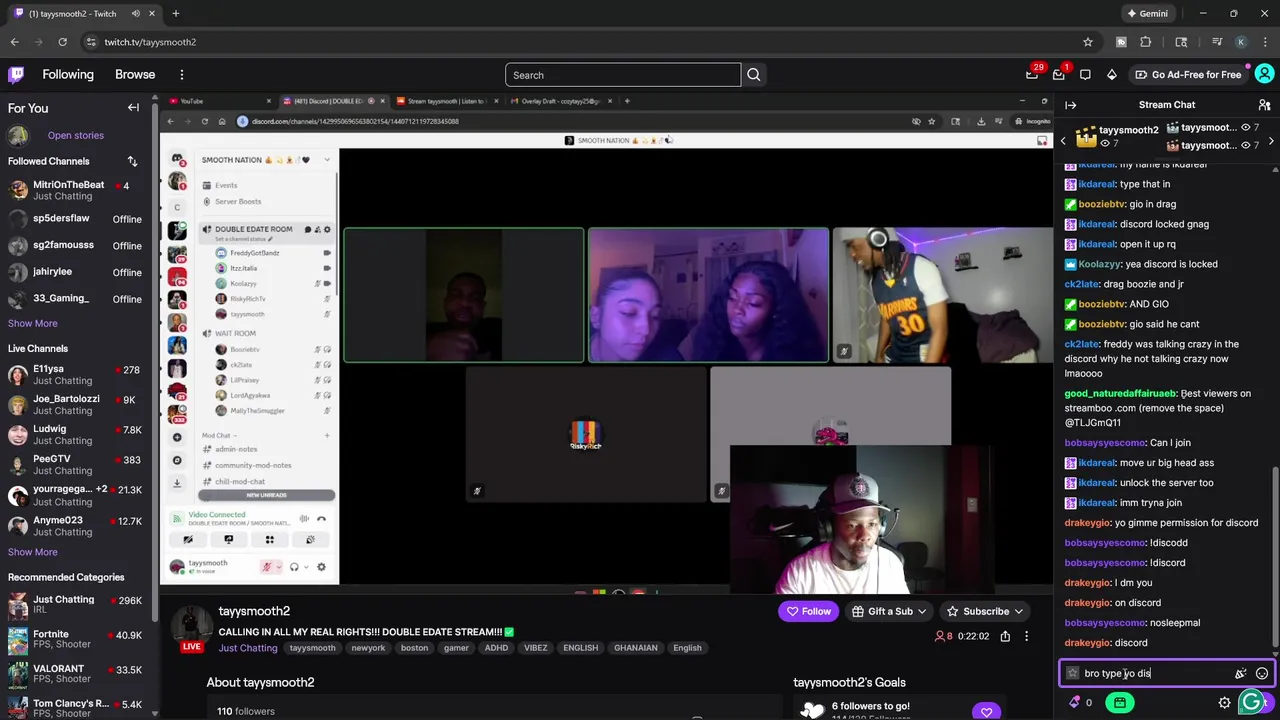This screenshot has height=720, width=1280.
Task: Reload the page in Chrome
Action: (62, 42)
